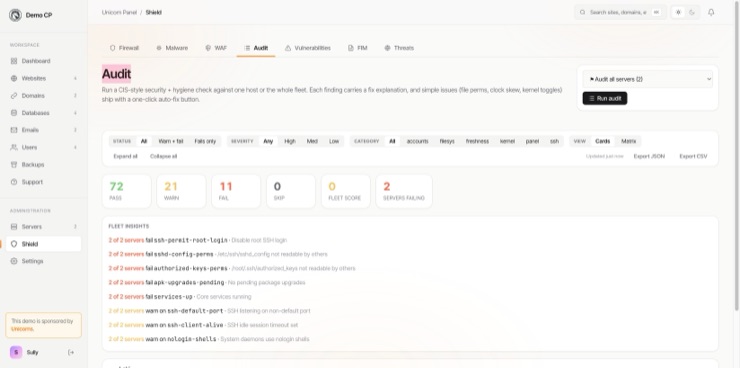Set severity filter to High
The width and height of the screenshot is (740, 368).
pyautogui.click(x=290, y=141)
